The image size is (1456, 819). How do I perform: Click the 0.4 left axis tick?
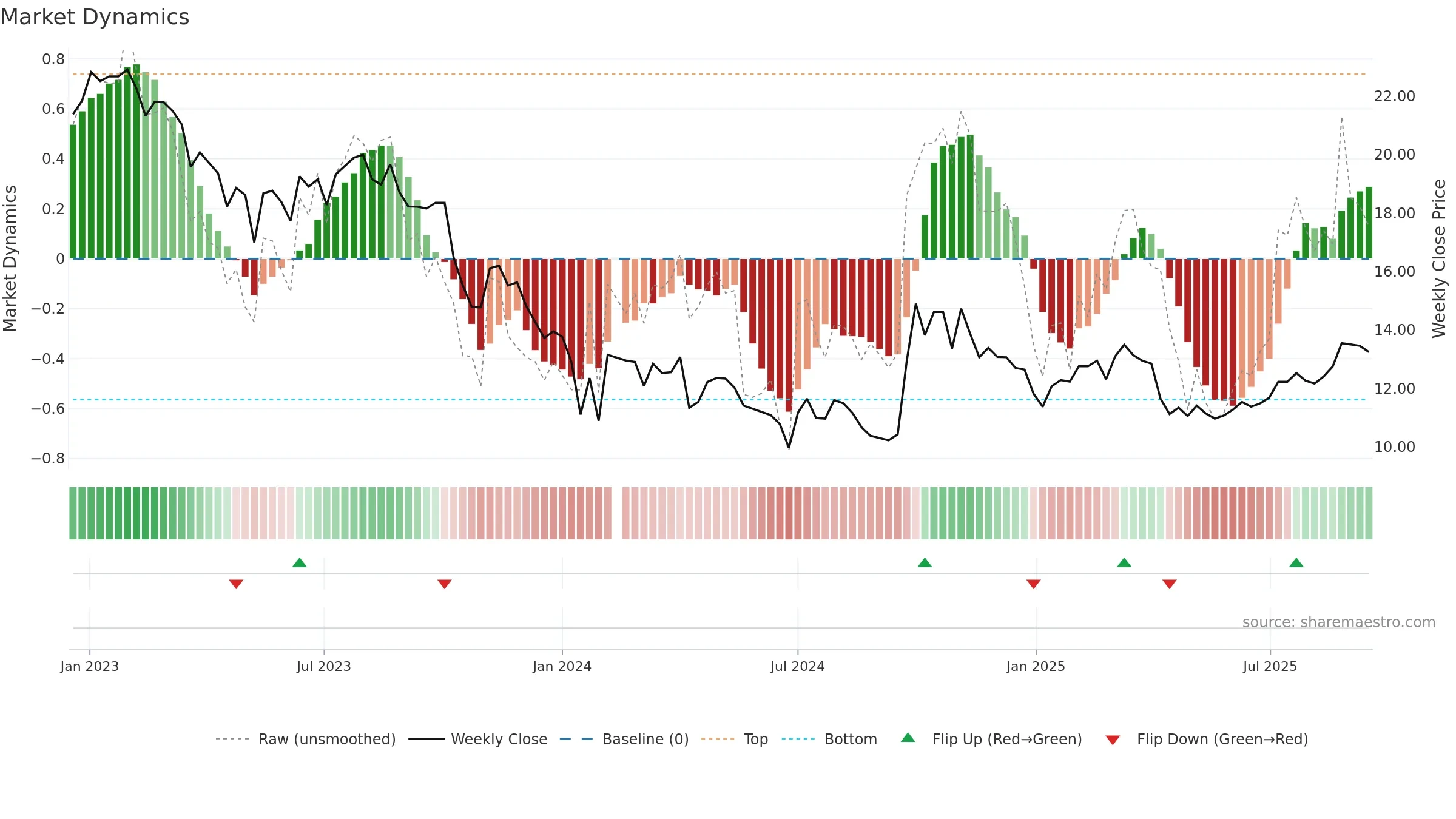click(53, 159)
